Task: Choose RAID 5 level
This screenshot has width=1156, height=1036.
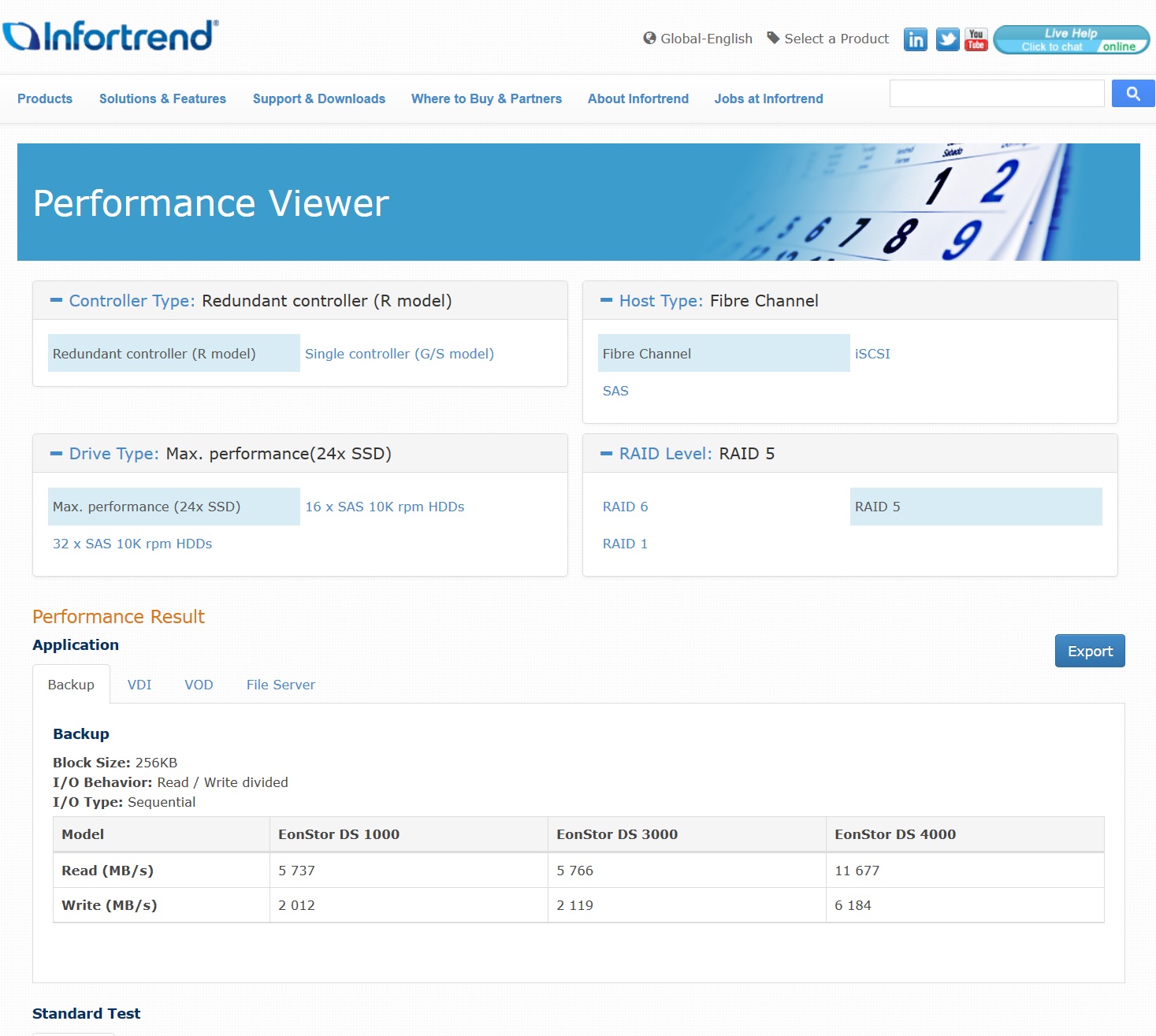Action: pos(976,506)
